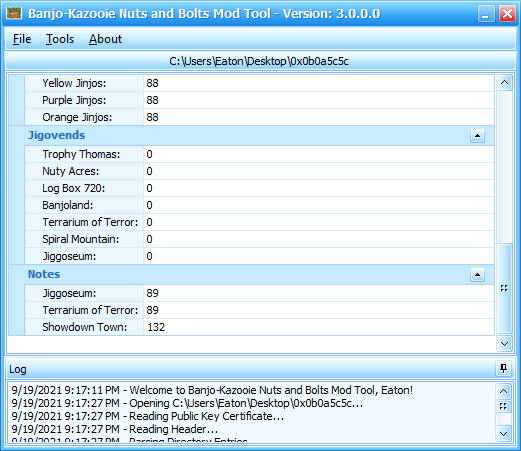
Task: Edit Jigovends Jiggoseum value field
Action: tap(319, 256)
